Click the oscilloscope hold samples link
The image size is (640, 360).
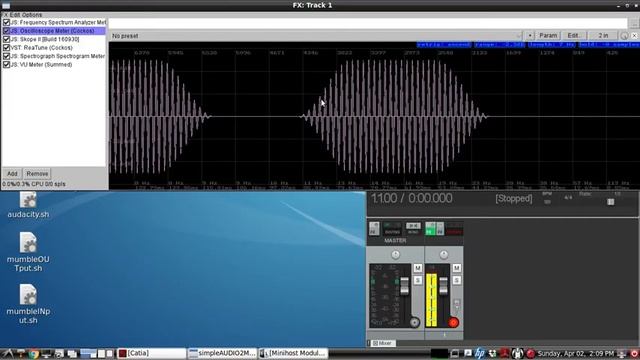click(x=609, y=44)
